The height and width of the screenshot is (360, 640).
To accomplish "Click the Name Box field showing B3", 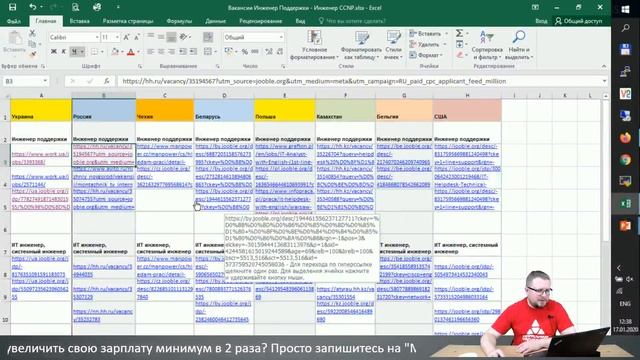I will pos(22,81).
